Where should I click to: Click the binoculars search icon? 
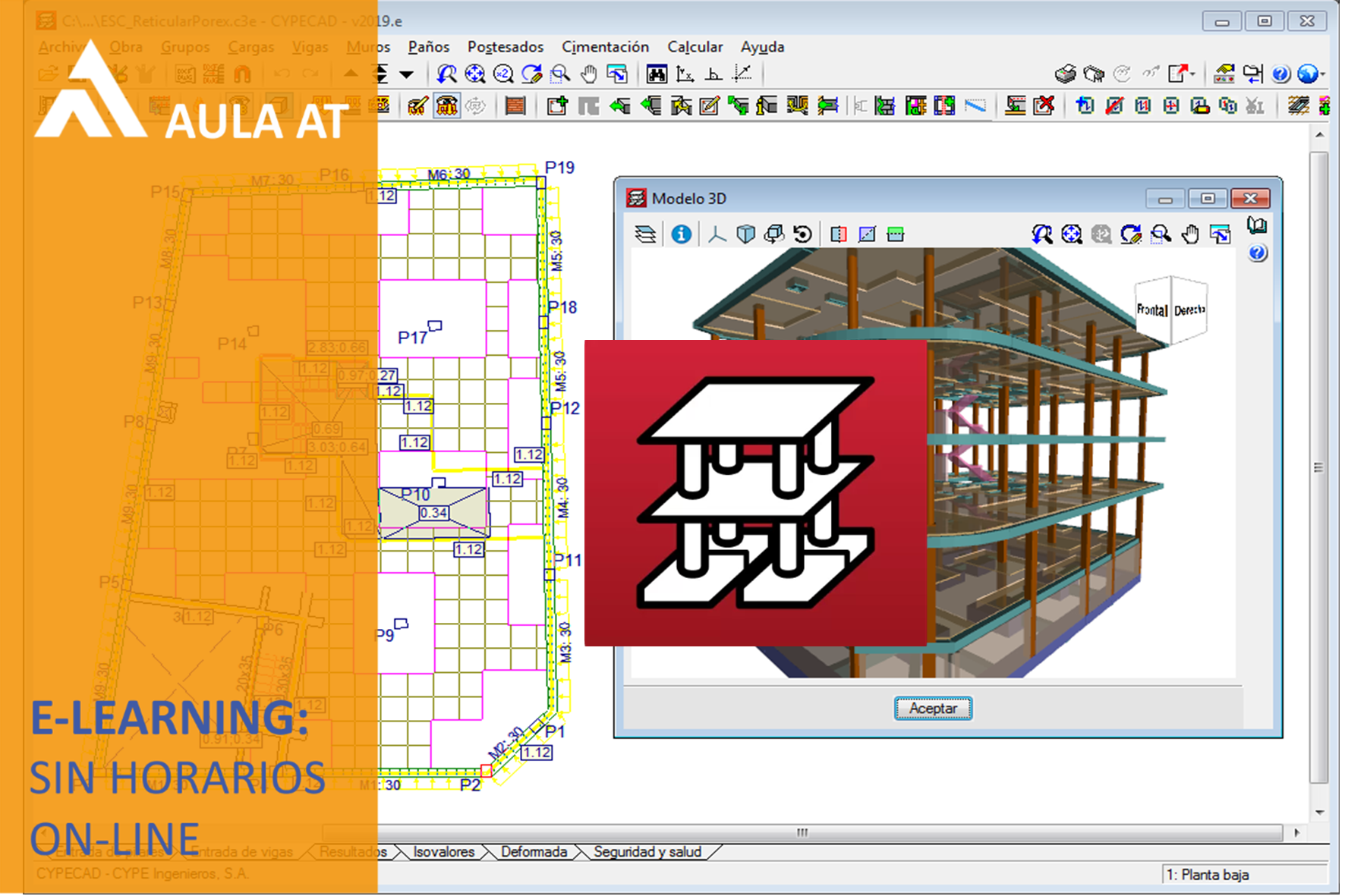(x=657, y=74)
